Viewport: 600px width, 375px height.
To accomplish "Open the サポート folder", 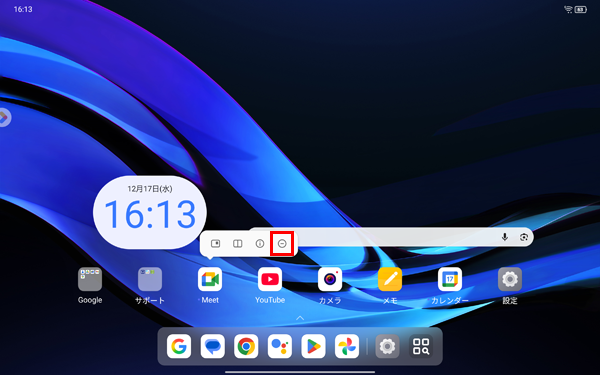I will (x=150, y=279).
